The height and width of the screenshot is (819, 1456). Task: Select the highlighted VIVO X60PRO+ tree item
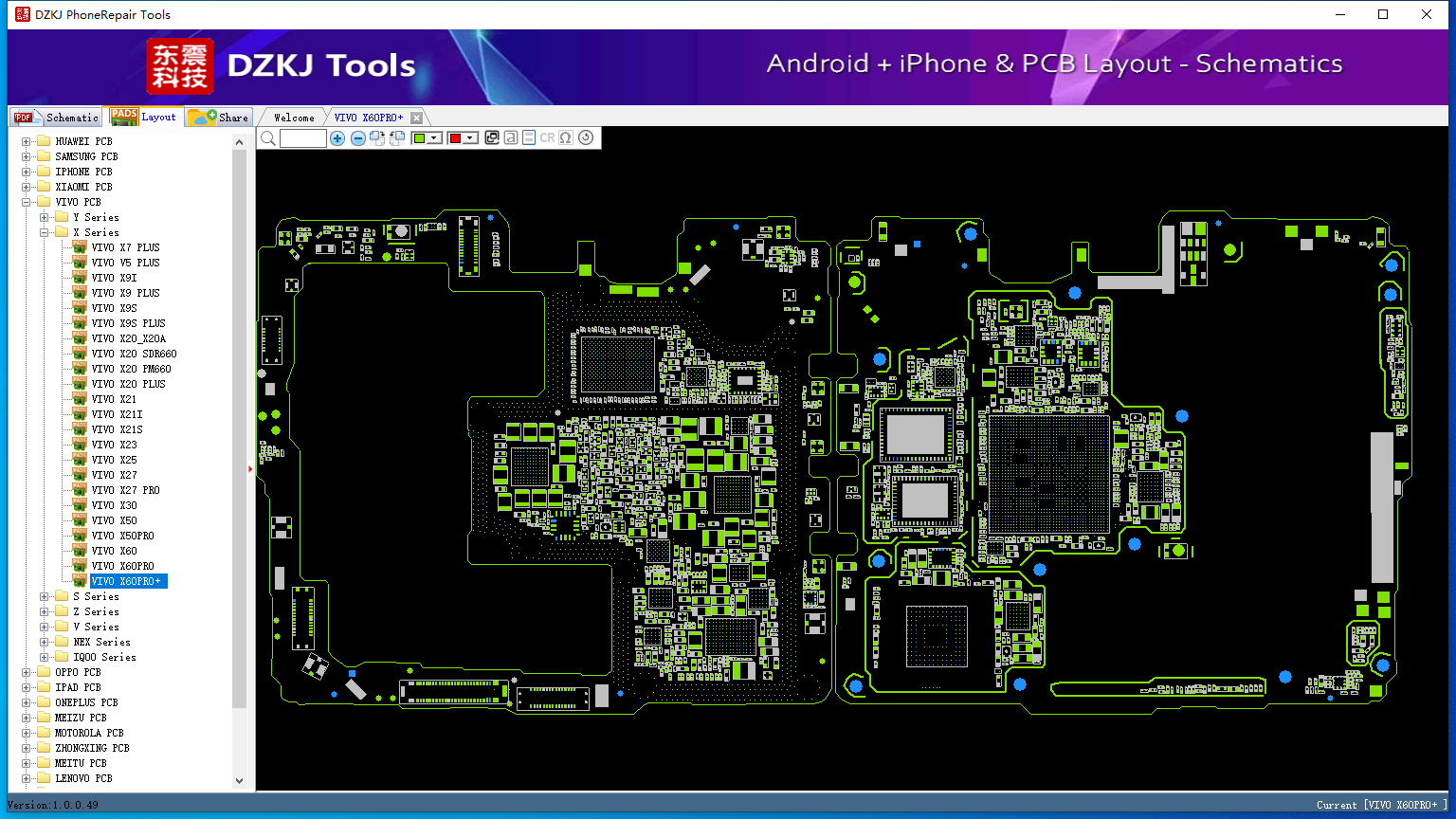[127, 581]
